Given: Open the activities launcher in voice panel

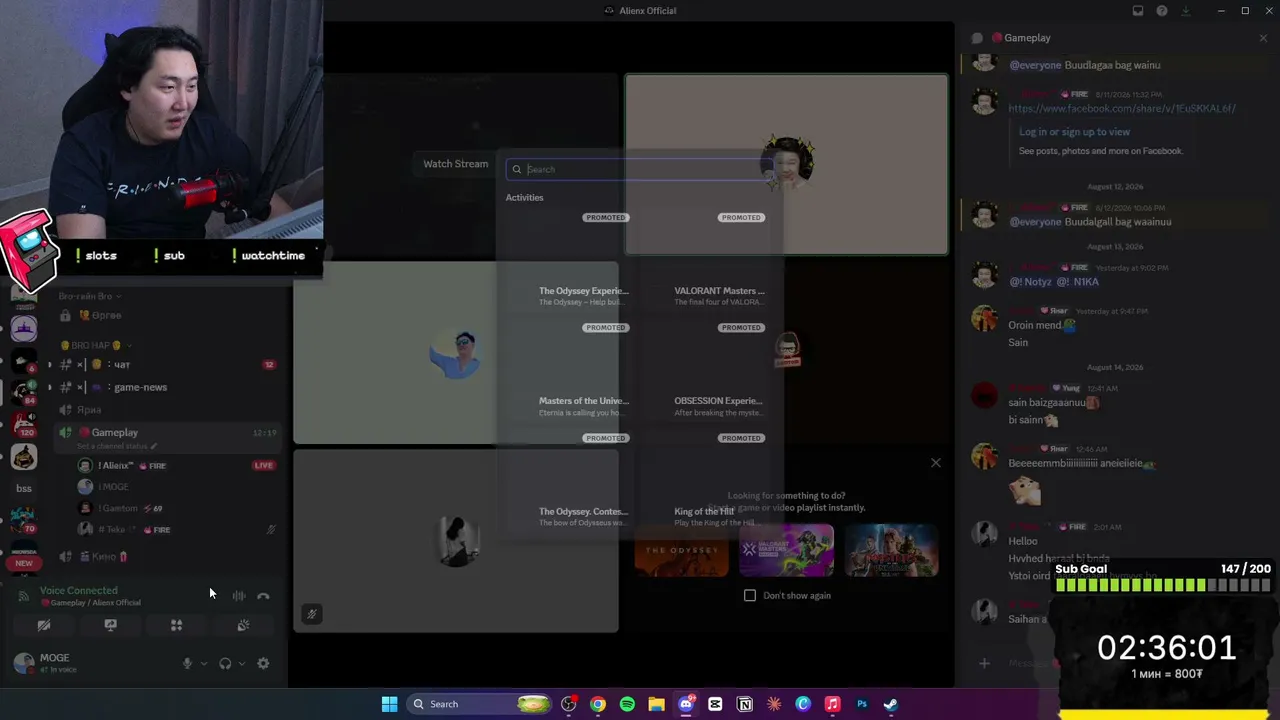Looking at the screenshot, I should pyautogui.click(x=176, y=625).
